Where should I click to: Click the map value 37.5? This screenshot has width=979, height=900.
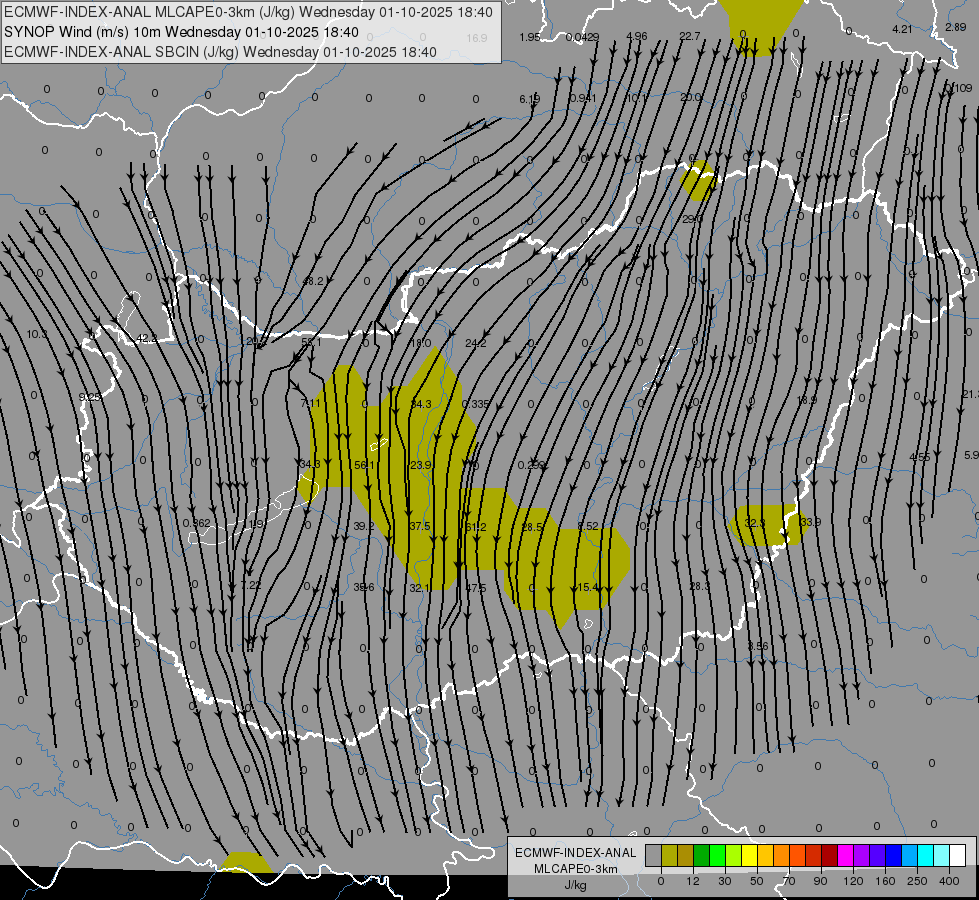[420, 526]
